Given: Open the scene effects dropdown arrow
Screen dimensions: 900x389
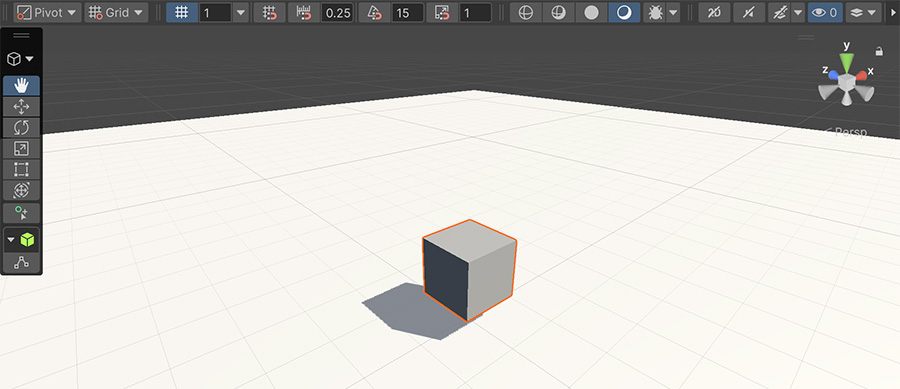Looking at the screenshot, I should 798,13.
